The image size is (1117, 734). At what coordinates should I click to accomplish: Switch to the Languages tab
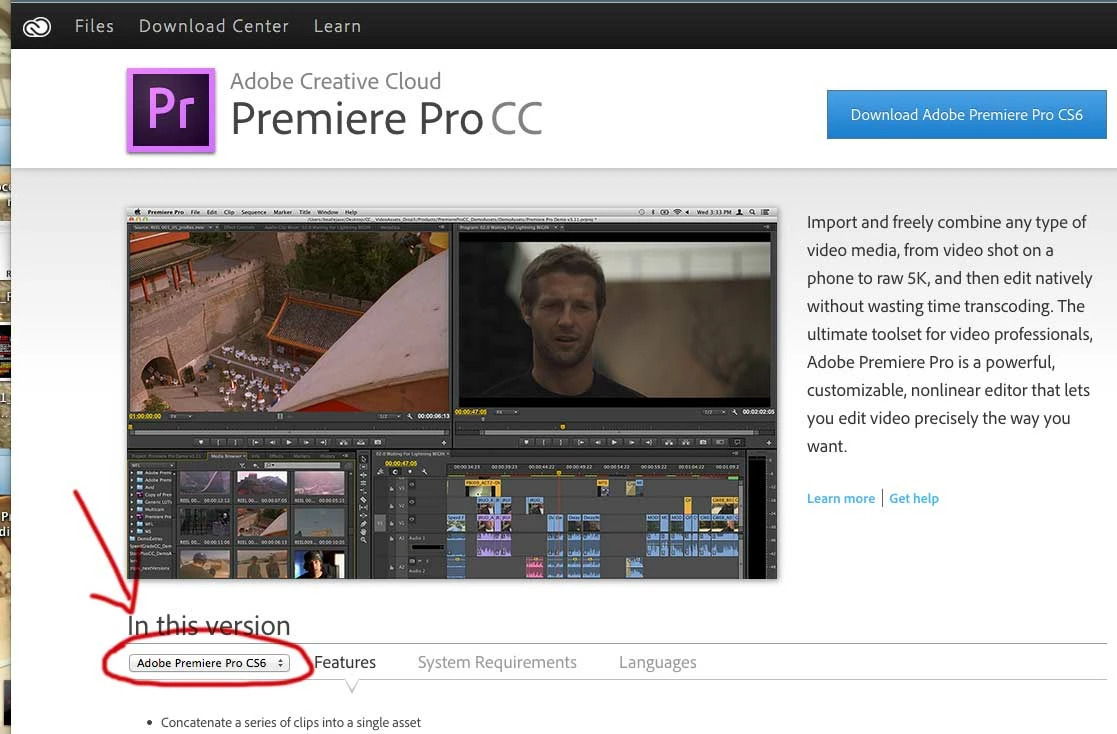[x=658, y=662]
